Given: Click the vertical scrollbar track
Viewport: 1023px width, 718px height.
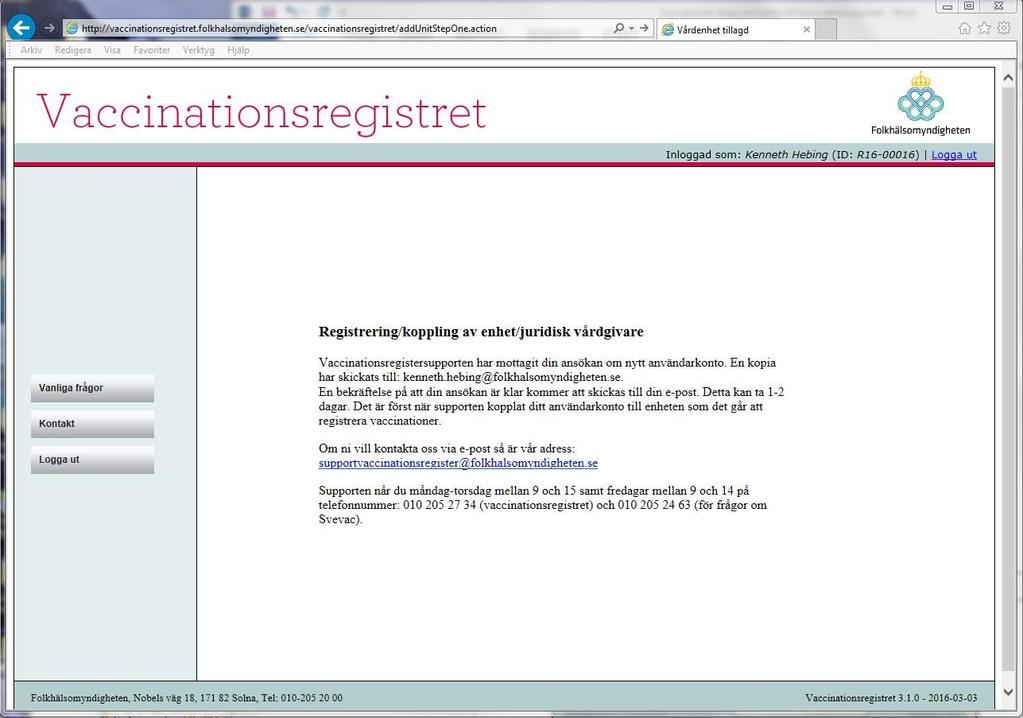Looking at the screenshot, I should click(x=1008, y=385).
